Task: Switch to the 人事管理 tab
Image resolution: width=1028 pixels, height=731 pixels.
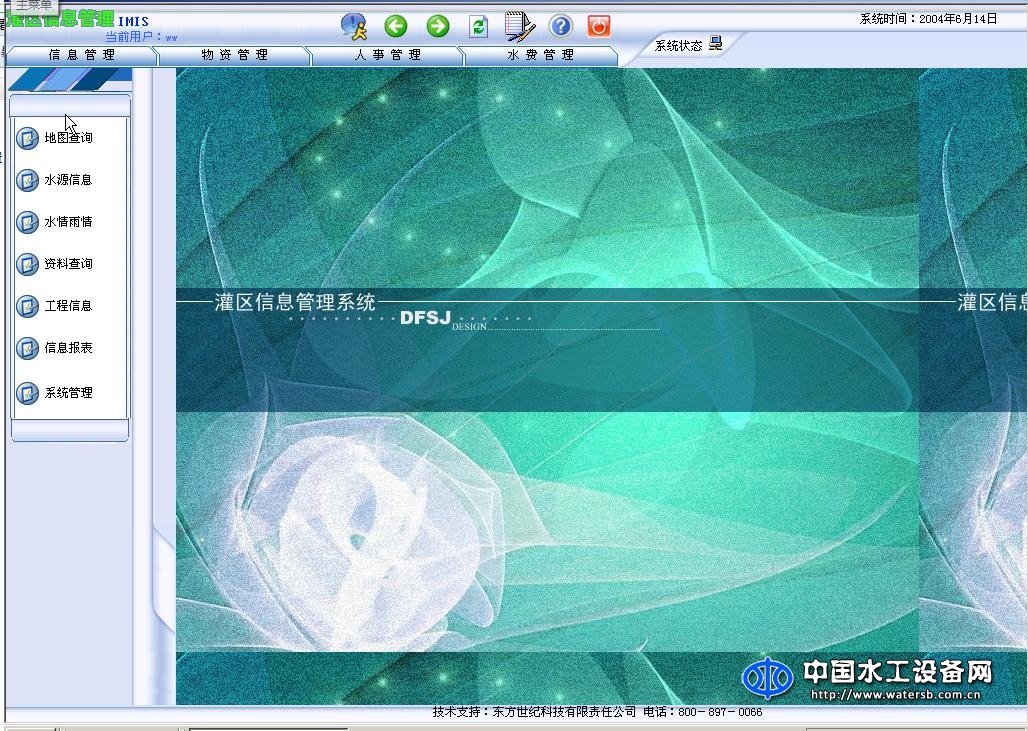Action: point(387,55)
